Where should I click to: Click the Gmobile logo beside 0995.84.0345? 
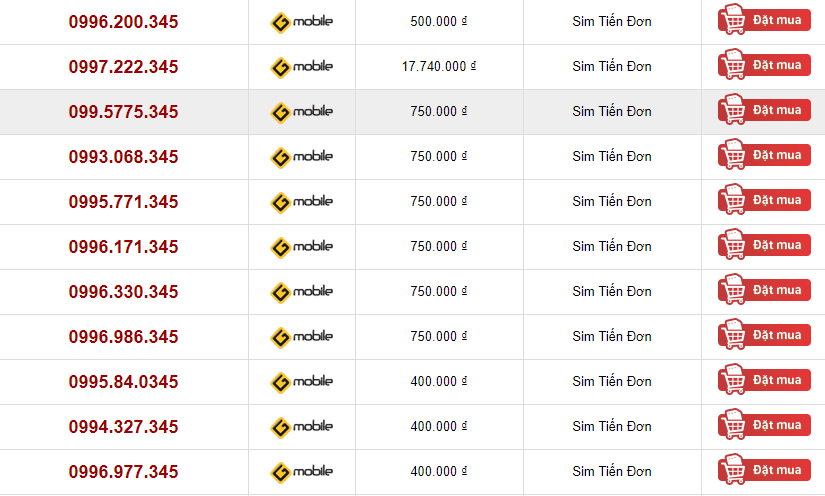pos(301,382)
